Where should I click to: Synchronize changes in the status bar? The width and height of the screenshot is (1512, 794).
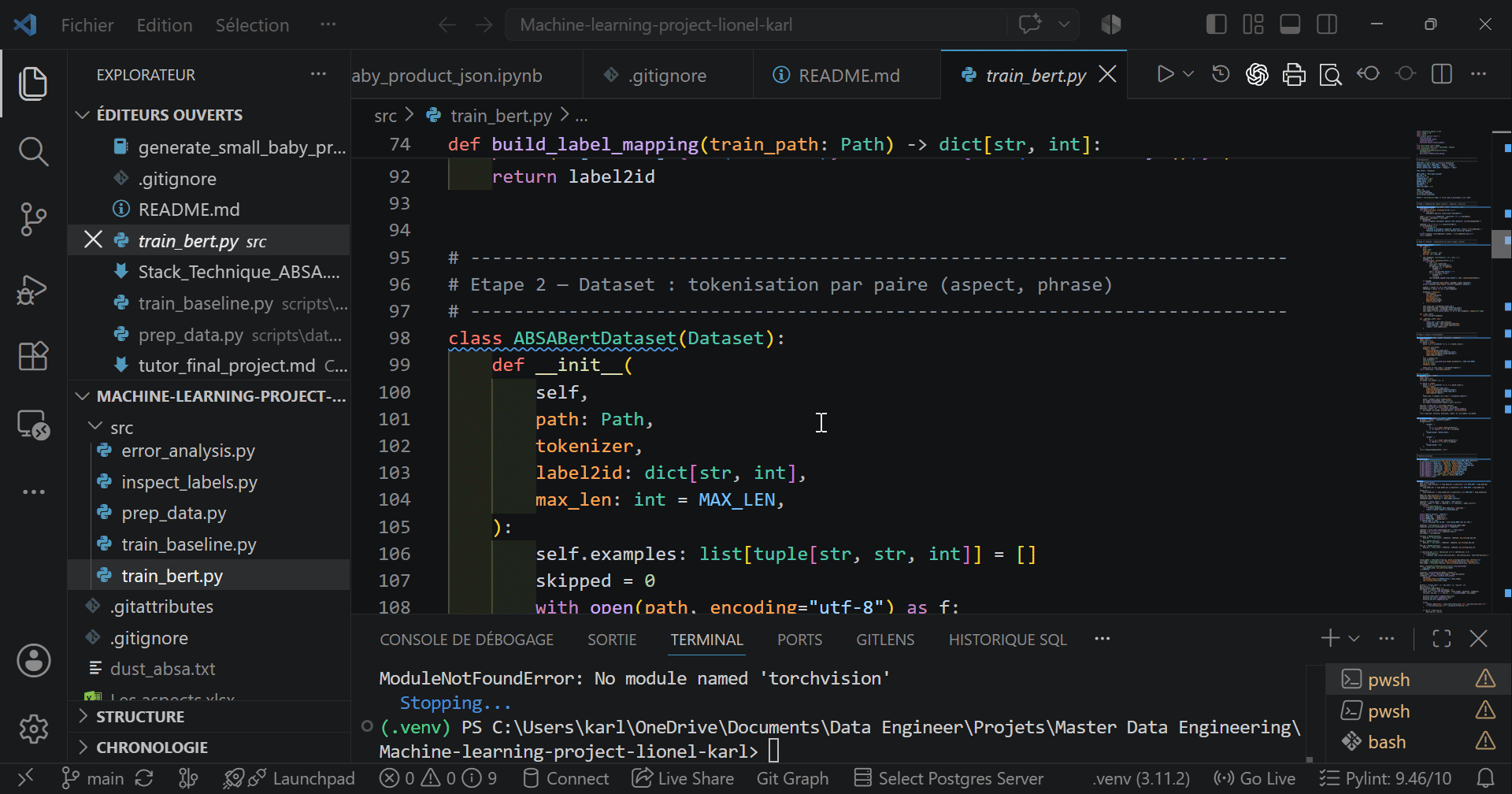[144, 778]
